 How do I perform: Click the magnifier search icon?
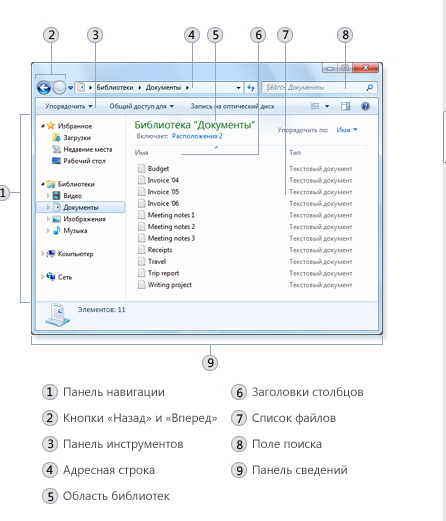click(369, 88)
